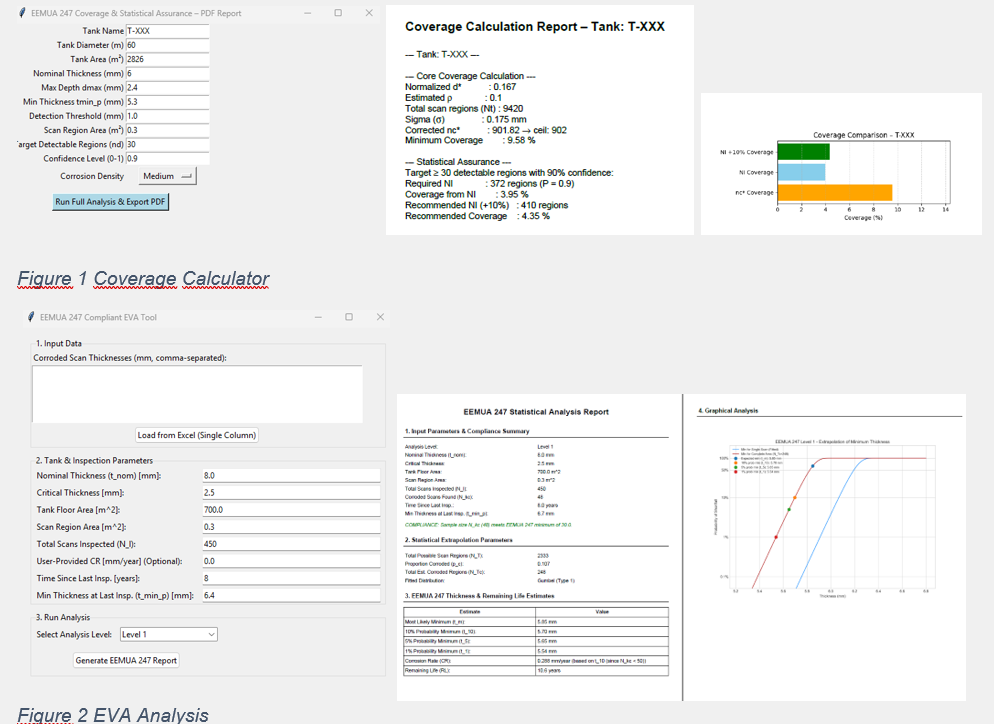Click the light blue NI Coverage bar

point(801,172)
